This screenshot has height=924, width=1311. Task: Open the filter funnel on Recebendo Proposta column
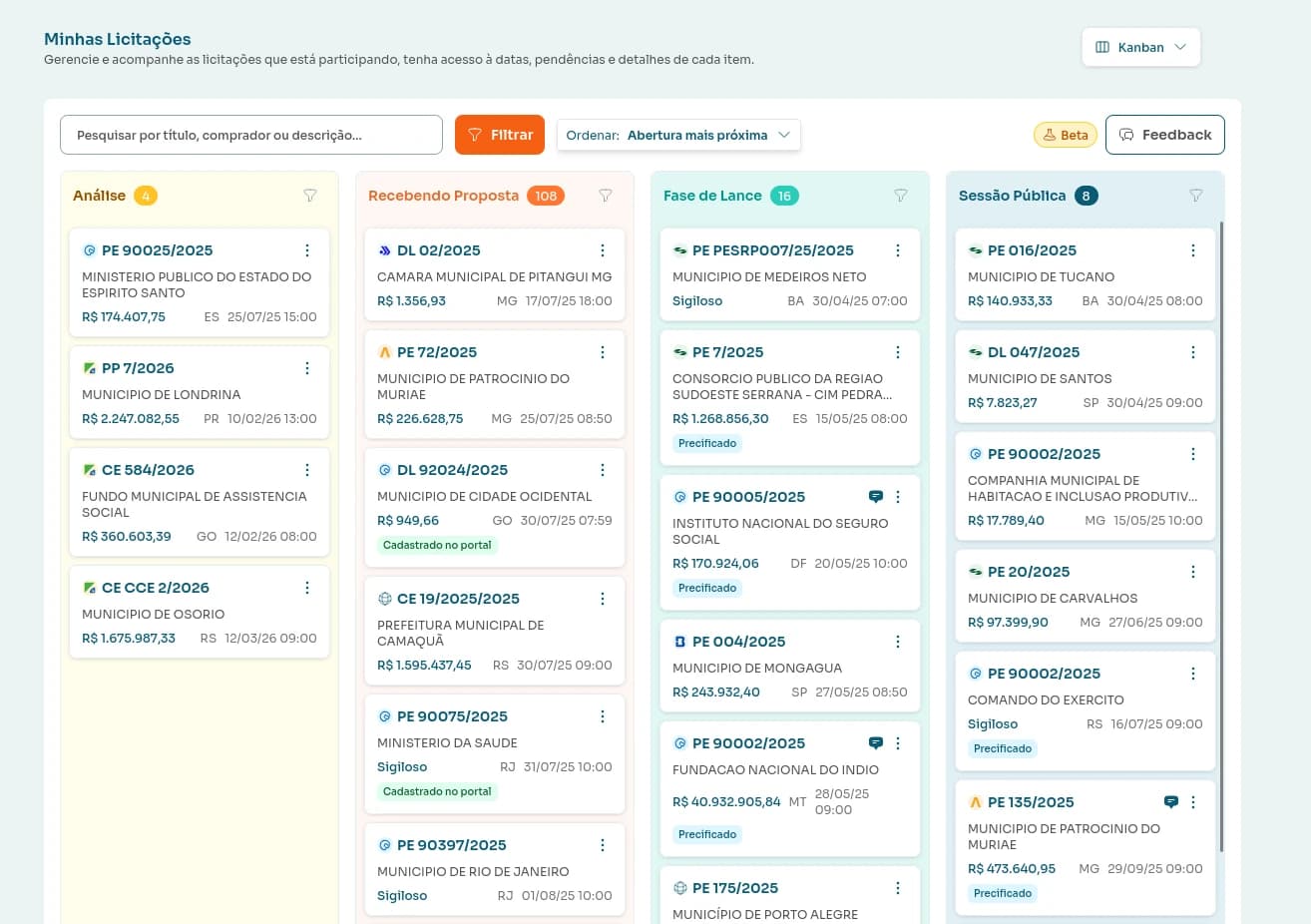tap(606, 196)
